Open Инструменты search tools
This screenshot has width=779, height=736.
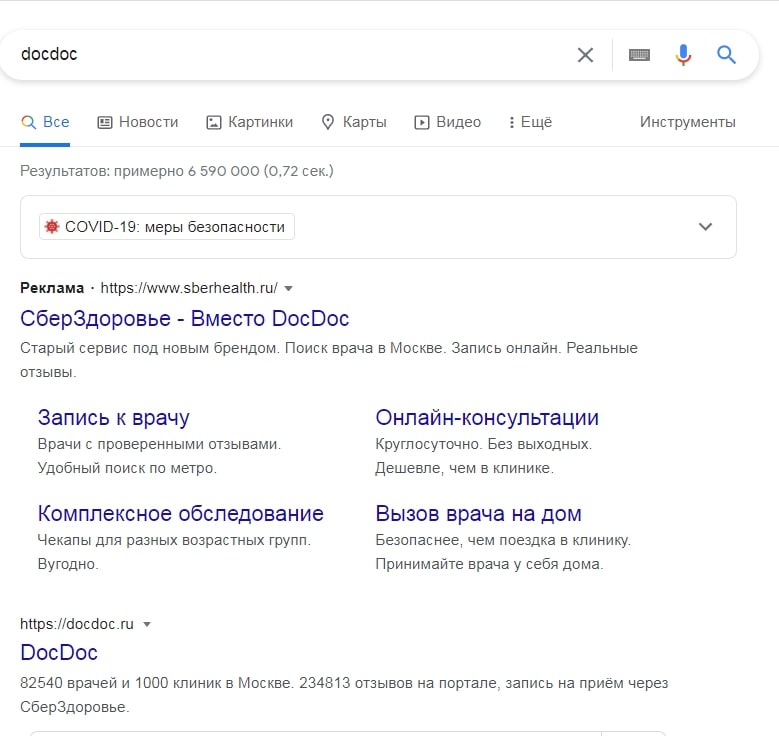pyautogui.click(x=688, y=122)
